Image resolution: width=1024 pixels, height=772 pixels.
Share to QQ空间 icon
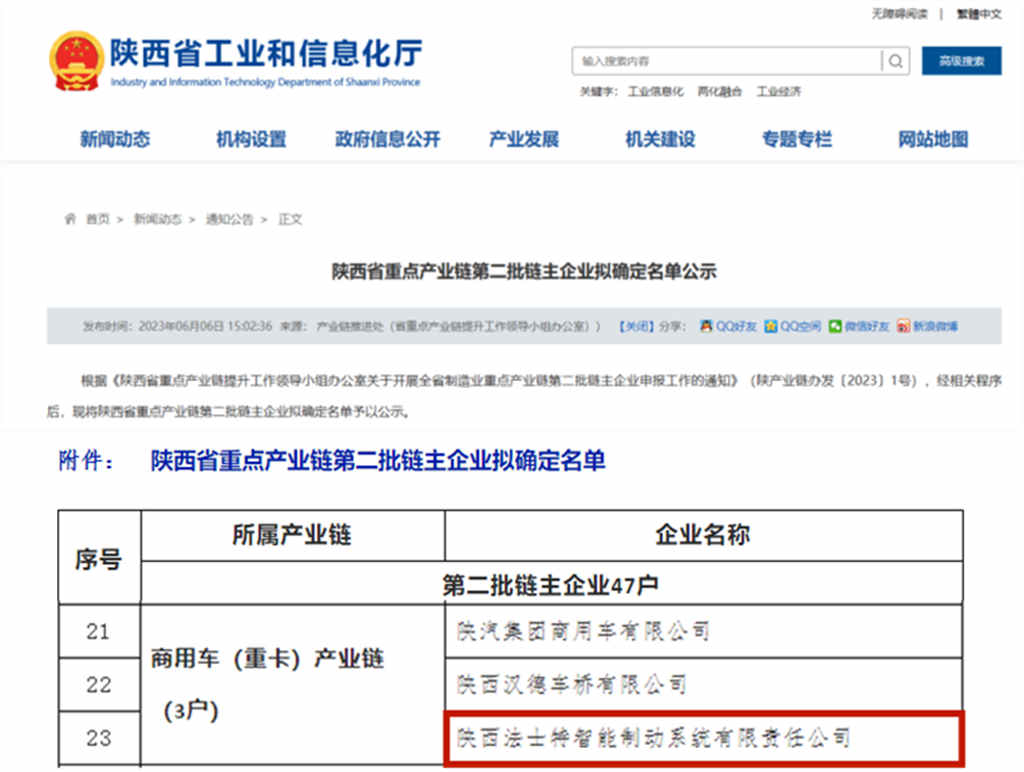[771, 327]
